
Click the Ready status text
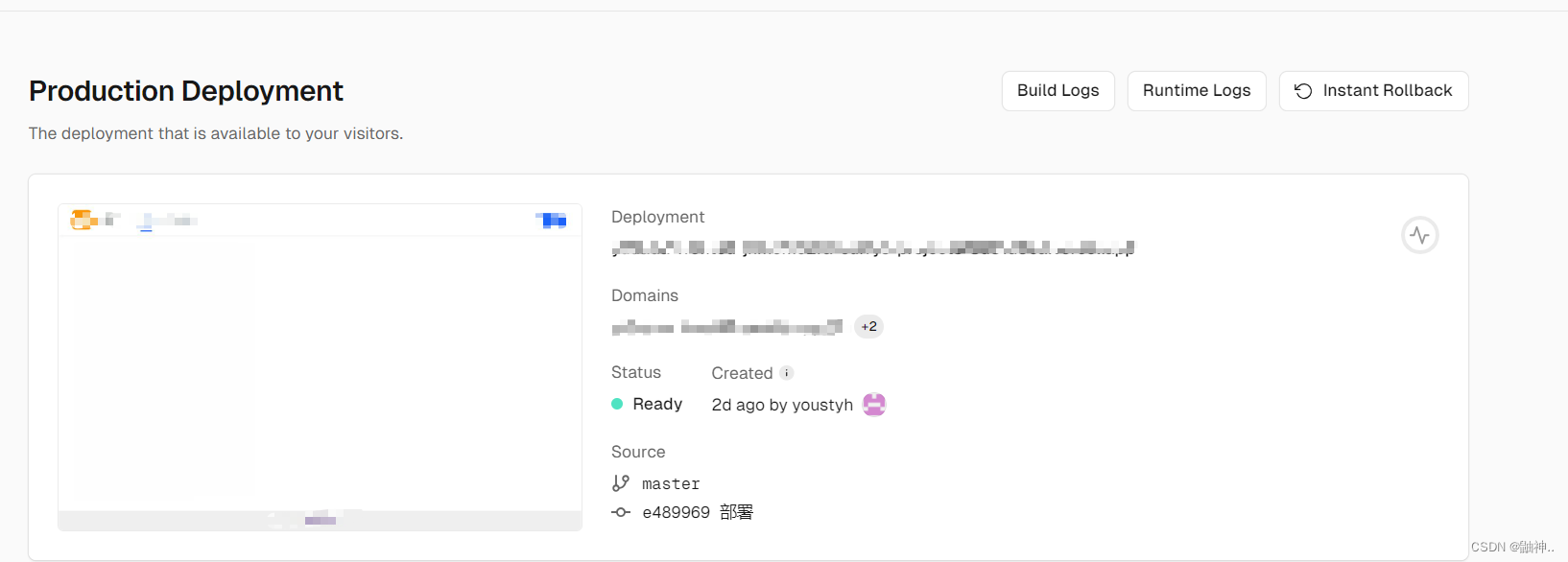click(x=657, y=405)
